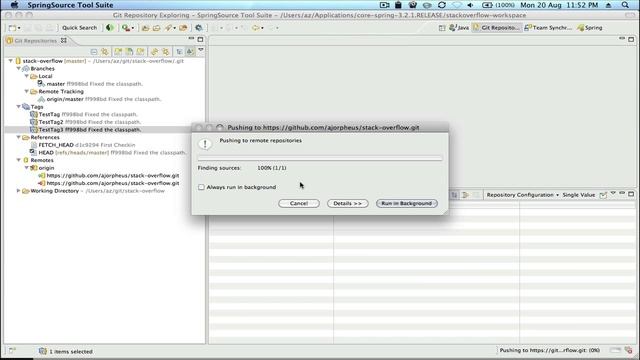Click the warning icon in the Pushing dialog

205,144
